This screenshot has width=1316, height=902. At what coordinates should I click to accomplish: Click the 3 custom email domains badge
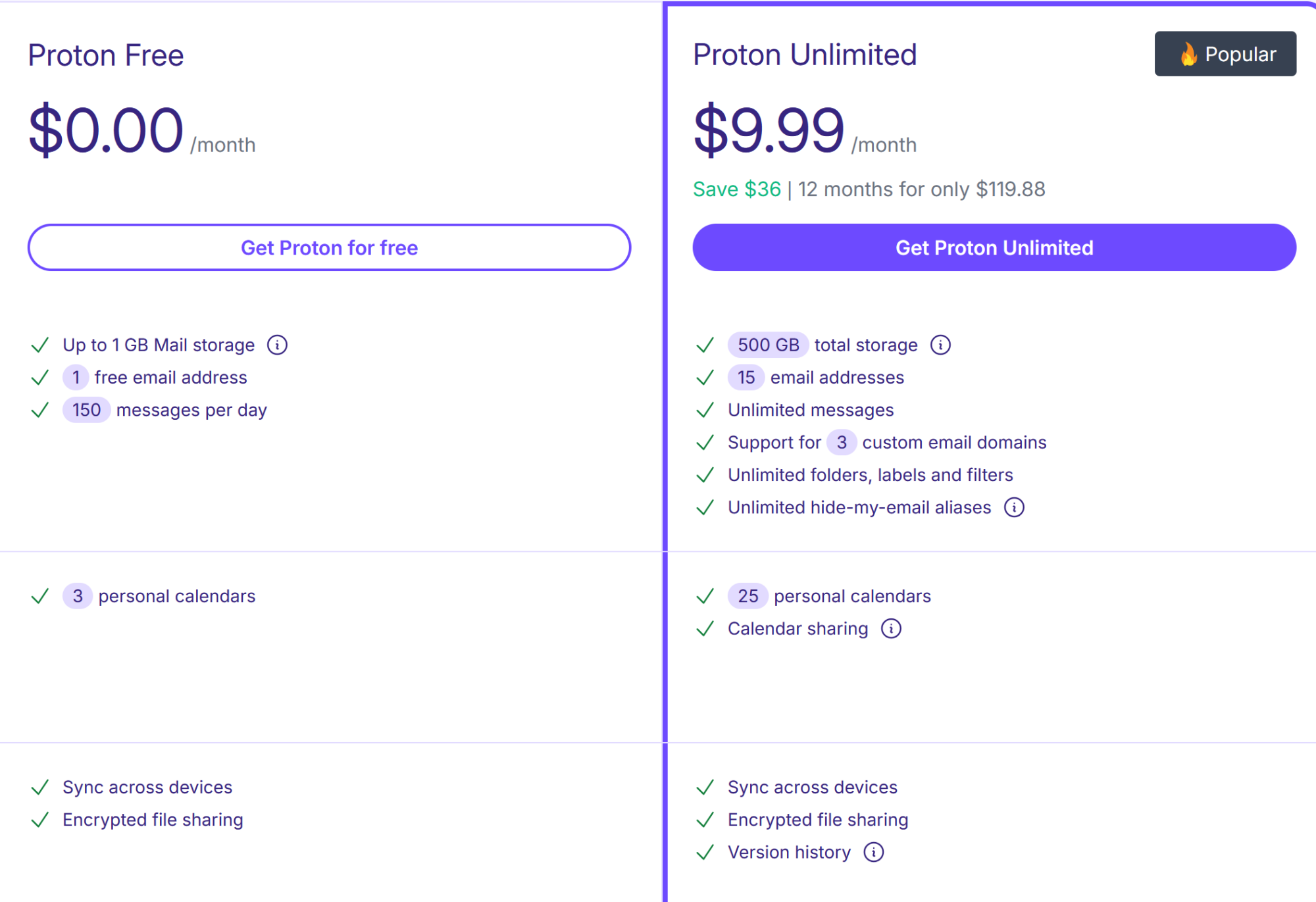[x=842, y=442]
